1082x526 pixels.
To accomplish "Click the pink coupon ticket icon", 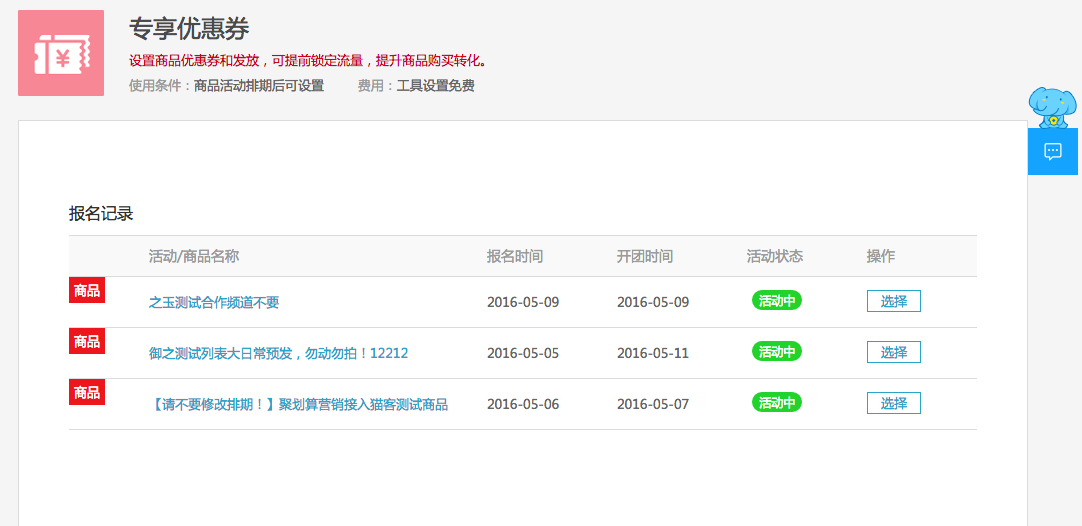I will tap(61, 53).
